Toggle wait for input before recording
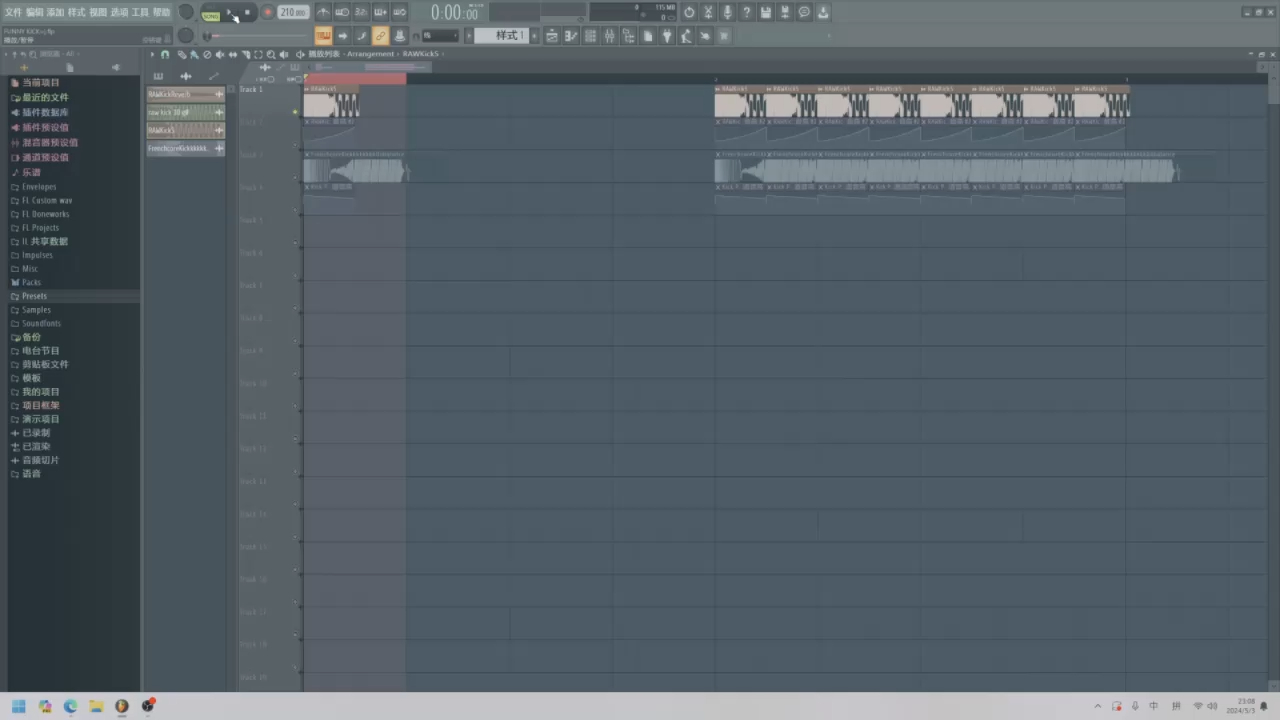This screenshot has width=1280, height=720. tap(342, 12)
